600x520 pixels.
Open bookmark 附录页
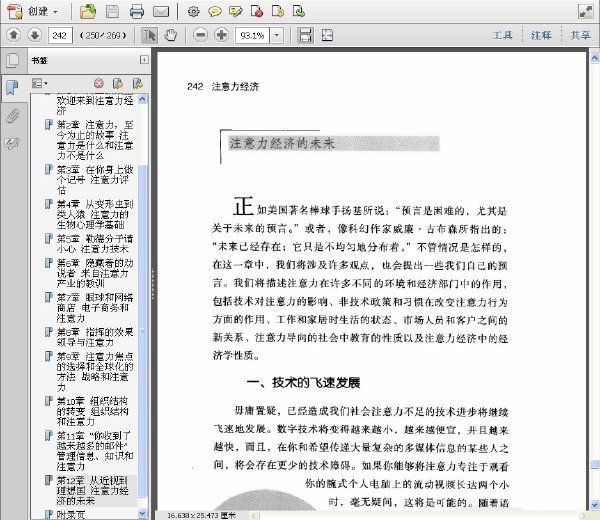coord(70,515)
